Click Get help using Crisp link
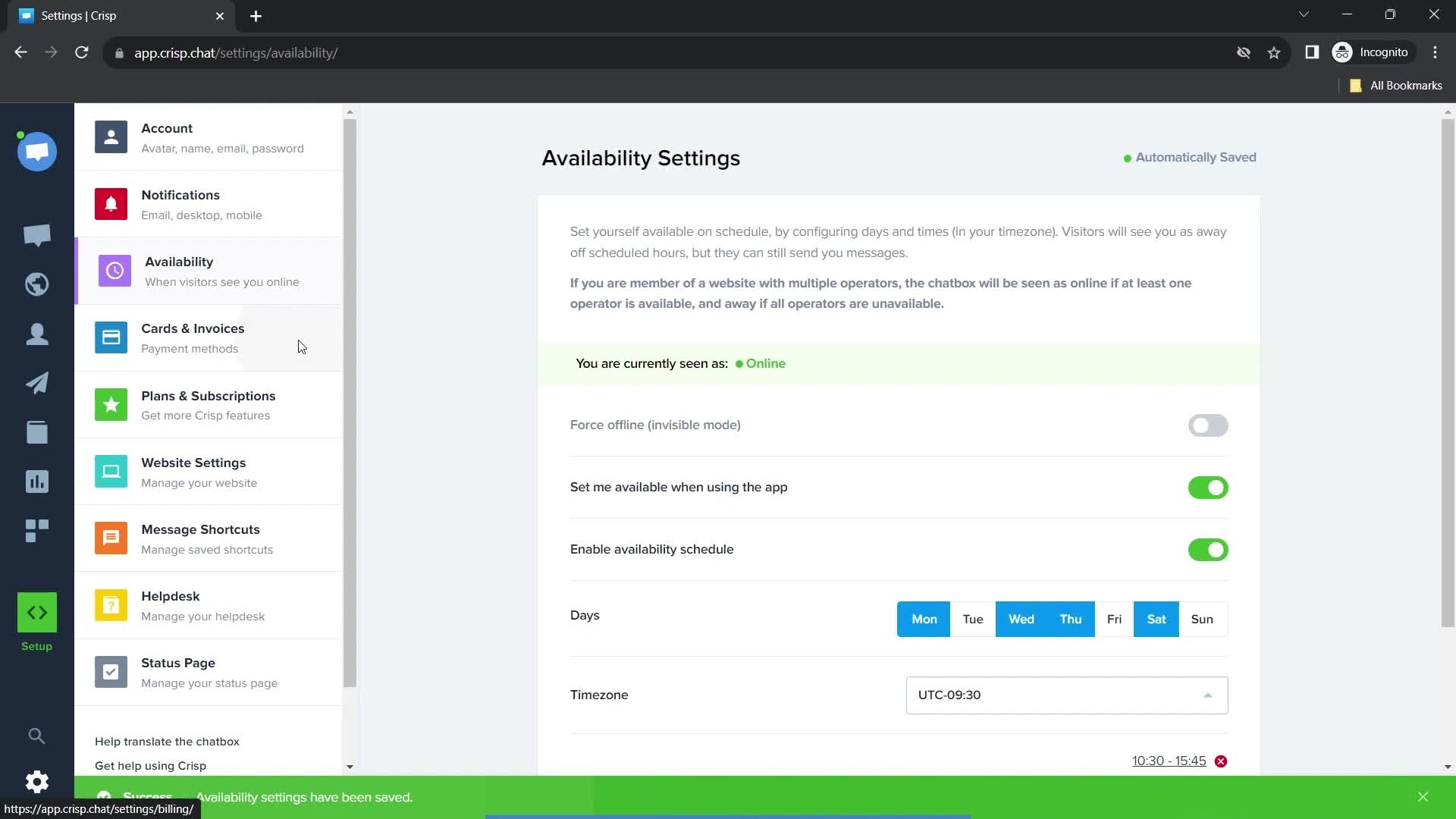Screen dimensions: 1456x819 point(150,766)
